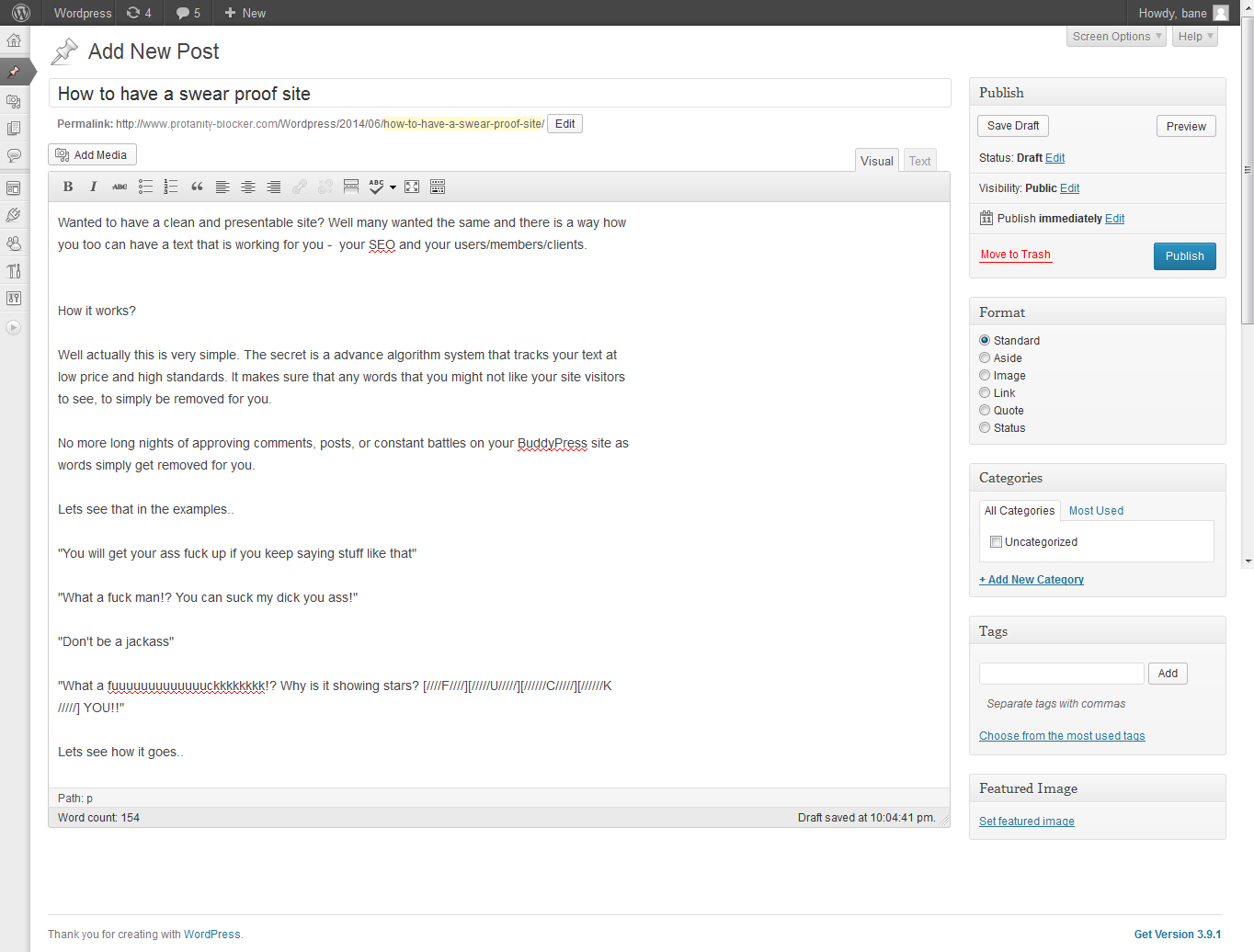Choose the Quote post format
The image size is (1254, 952).
coord(985,411)
